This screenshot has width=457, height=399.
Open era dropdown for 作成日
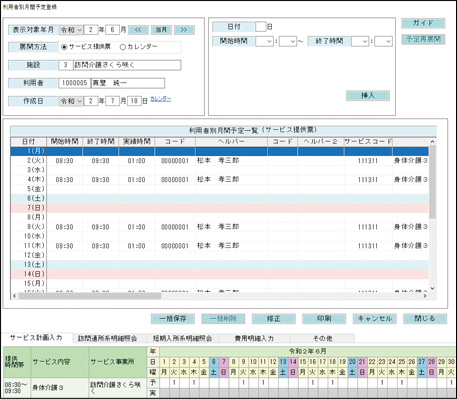click(x=71, y=101)
